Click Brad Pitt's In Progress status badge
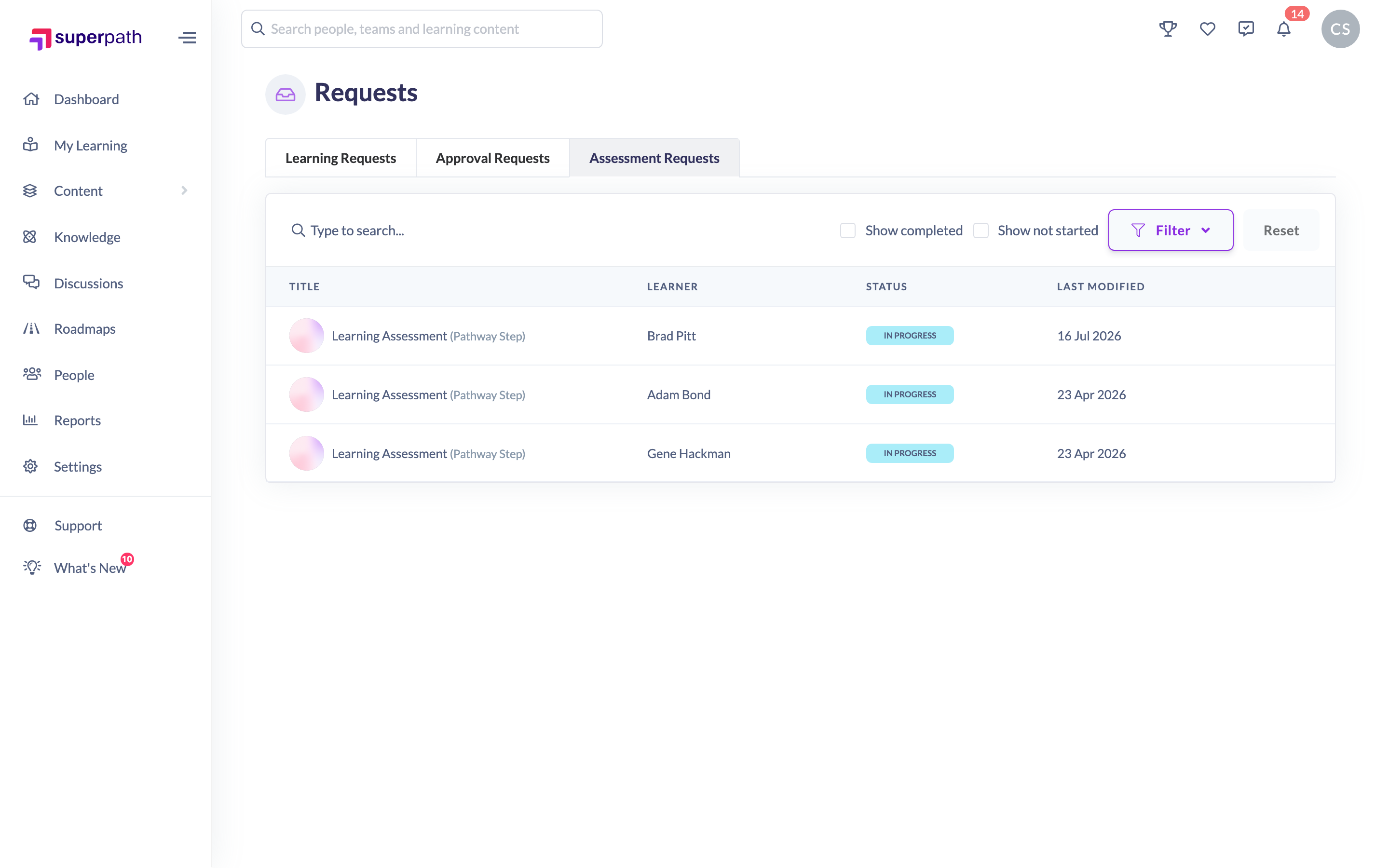This screenshot has height=868, width=1389. (x=910, y=335)
